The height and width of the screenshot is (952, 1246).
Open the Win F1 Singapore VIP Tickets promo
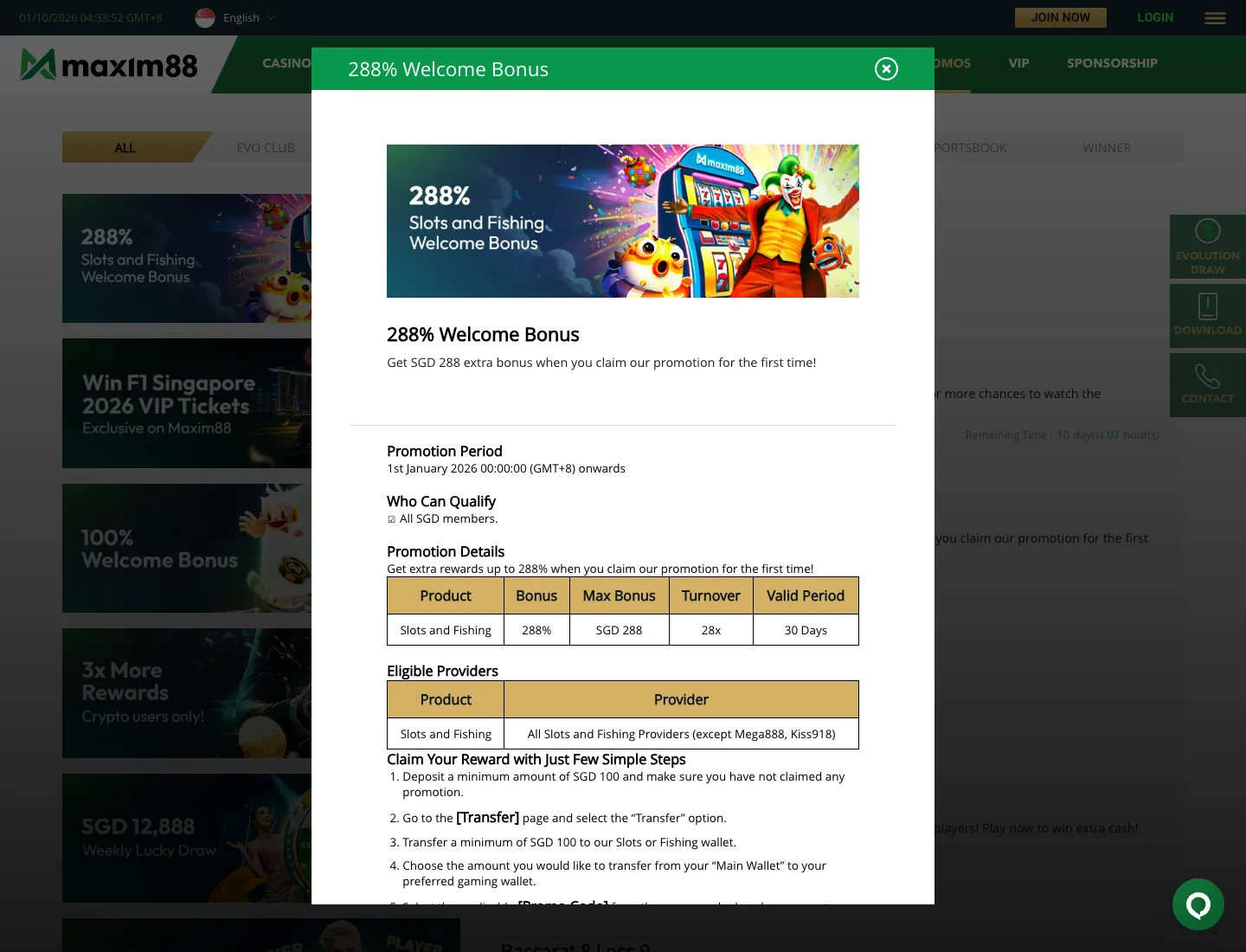[187, 403]
